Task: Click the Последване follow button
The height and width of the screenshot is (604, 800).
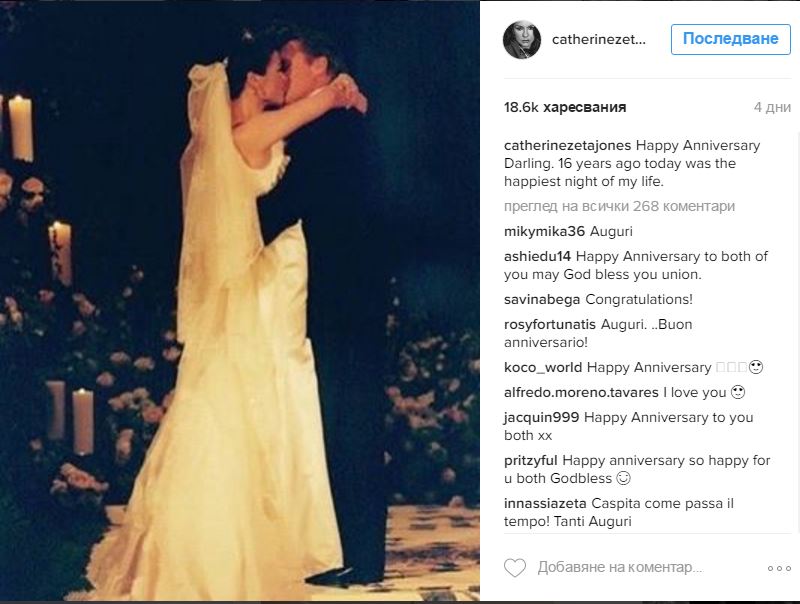Action: click(x=731, y=39)
